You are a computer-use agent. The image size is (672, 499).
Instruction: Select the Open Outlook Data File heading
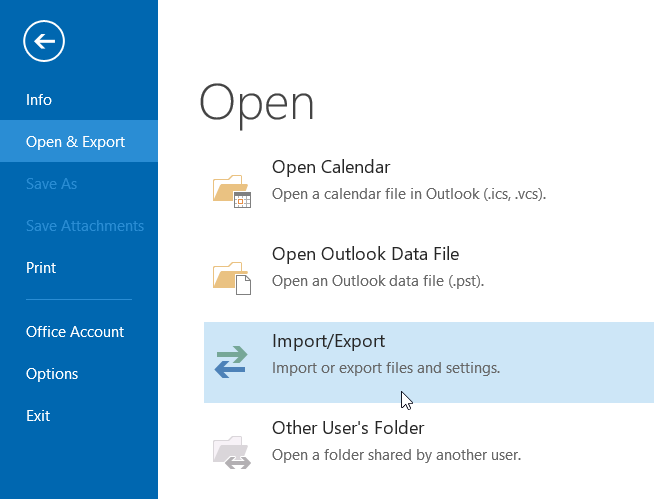pos(366,254)
